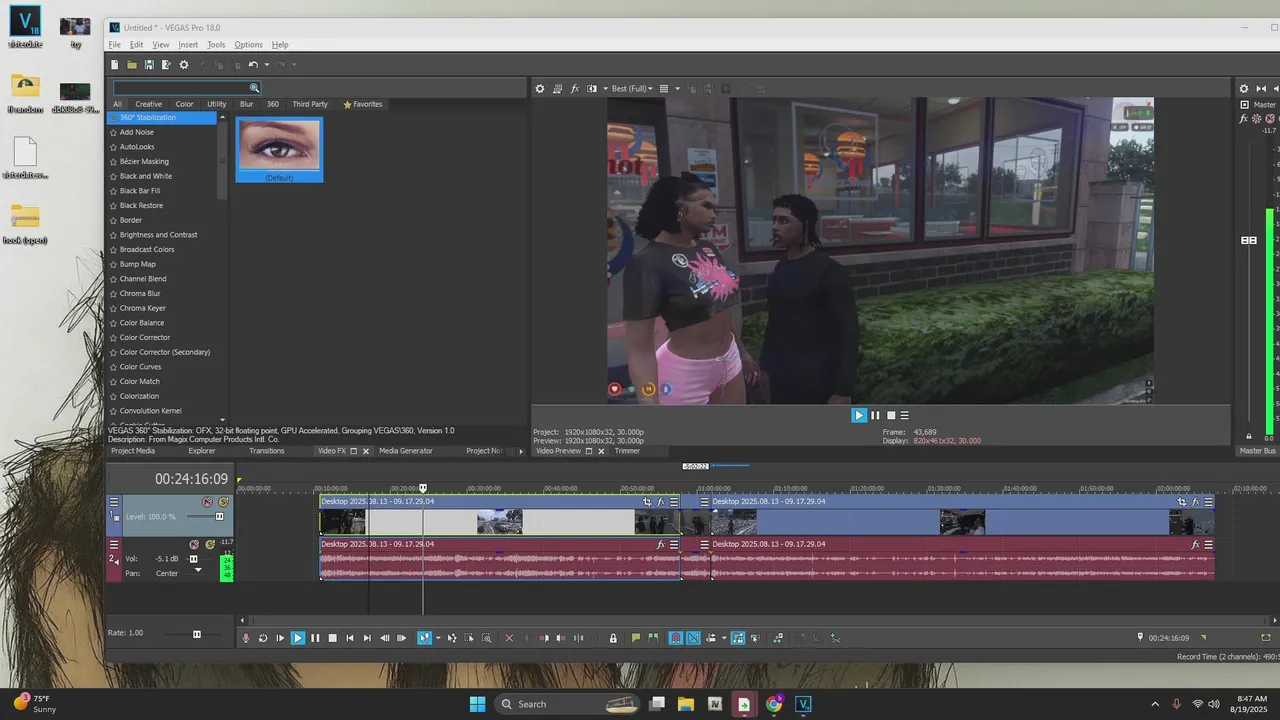Open first video clip's hamburger menu
The image size is (1280, 720).
(x=674, y=502)
